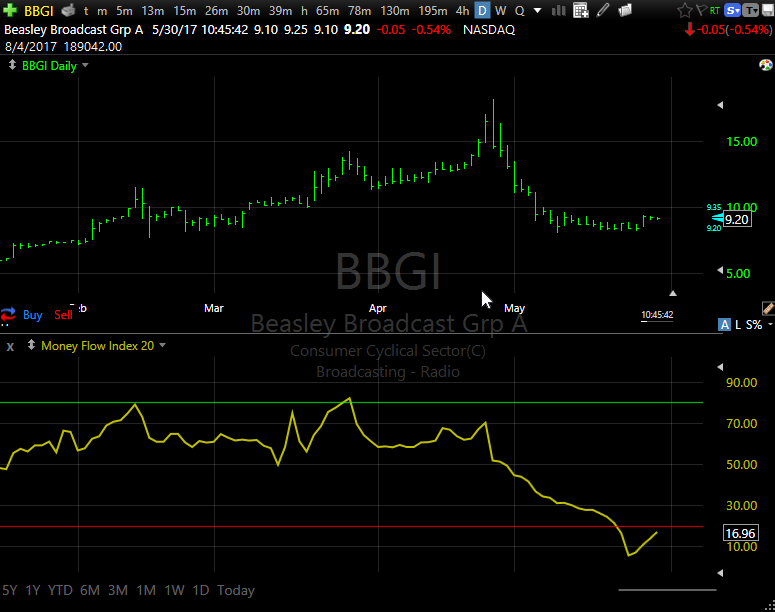775x612 pixels.
Task: Click the 10:45:42 time progress slider
Action: coord(657,315)
